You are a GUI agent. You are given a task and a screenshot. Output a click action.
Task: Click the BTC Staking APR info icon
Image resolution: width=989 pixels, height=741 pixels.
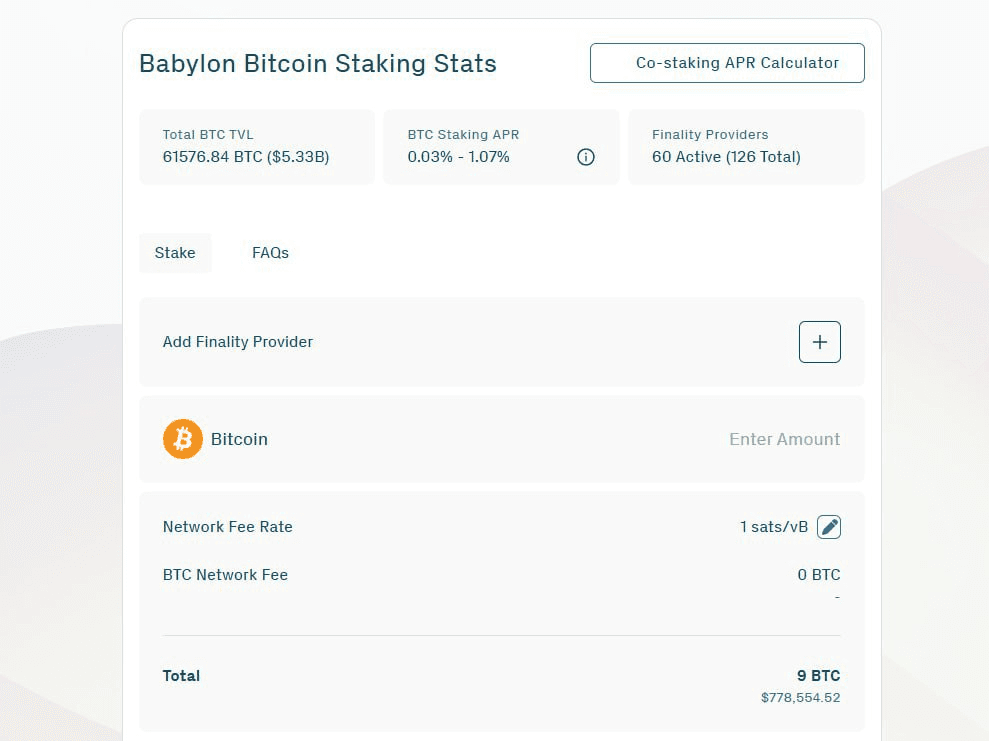[x=586, y=157]
